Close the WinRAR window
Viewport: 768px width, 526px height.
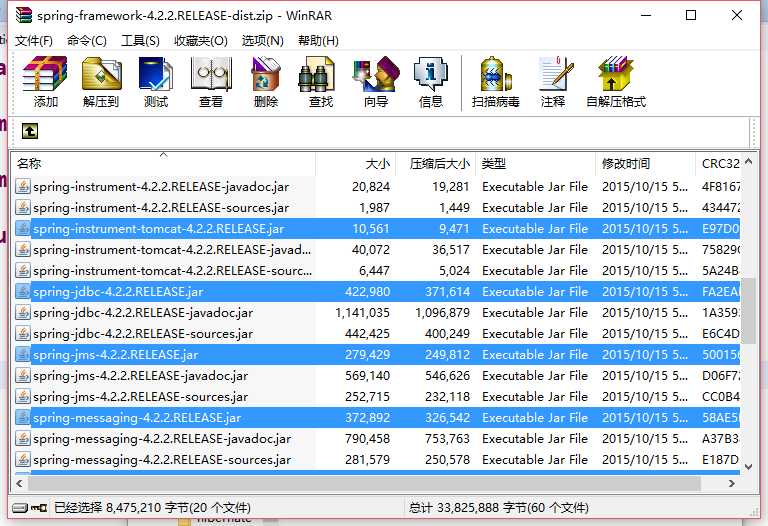click(x=737, y=15)
